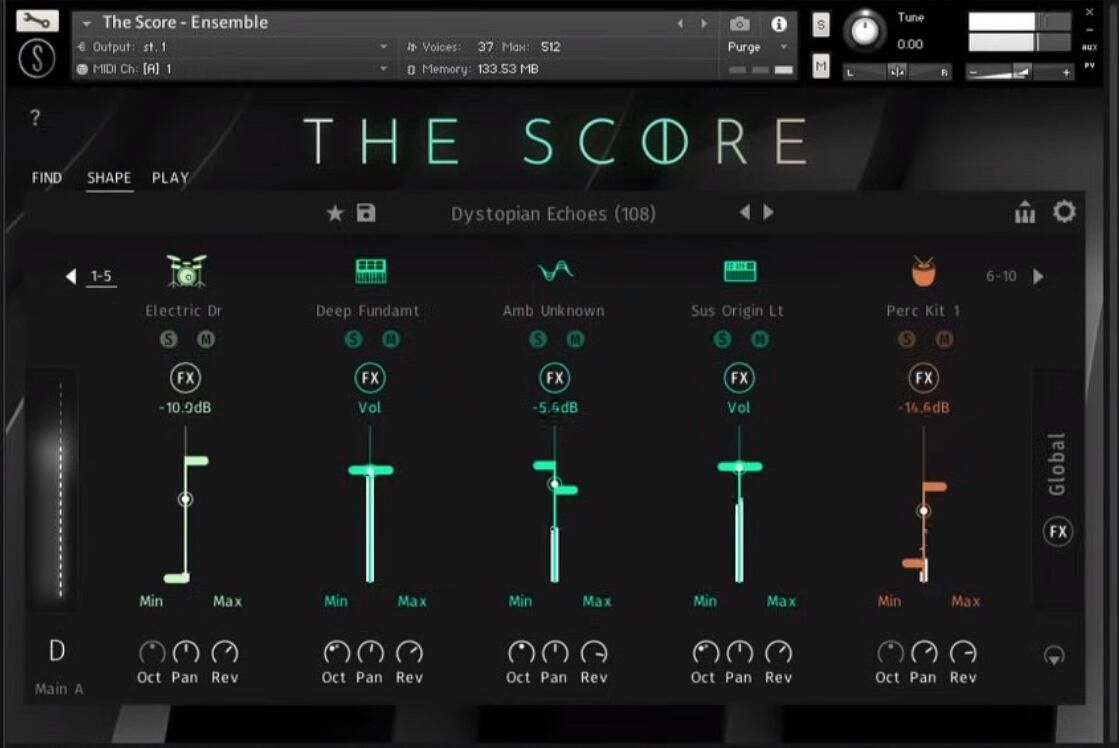Open FX for the Sus Origin Lt layer
This screenshot has width=1119, height=748.
(x=739, y=378)
